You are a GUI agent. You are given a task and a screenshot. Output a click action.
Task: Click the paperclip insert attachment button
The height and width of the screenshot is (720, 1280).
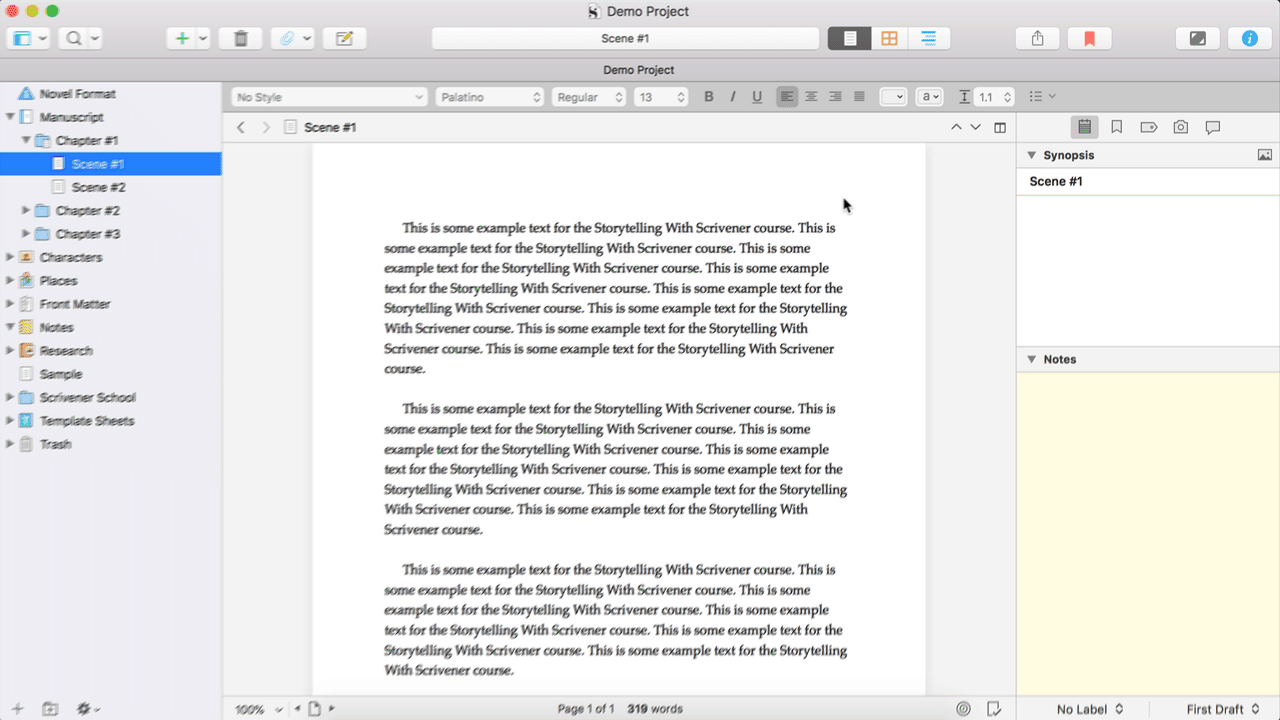[286, 38]
